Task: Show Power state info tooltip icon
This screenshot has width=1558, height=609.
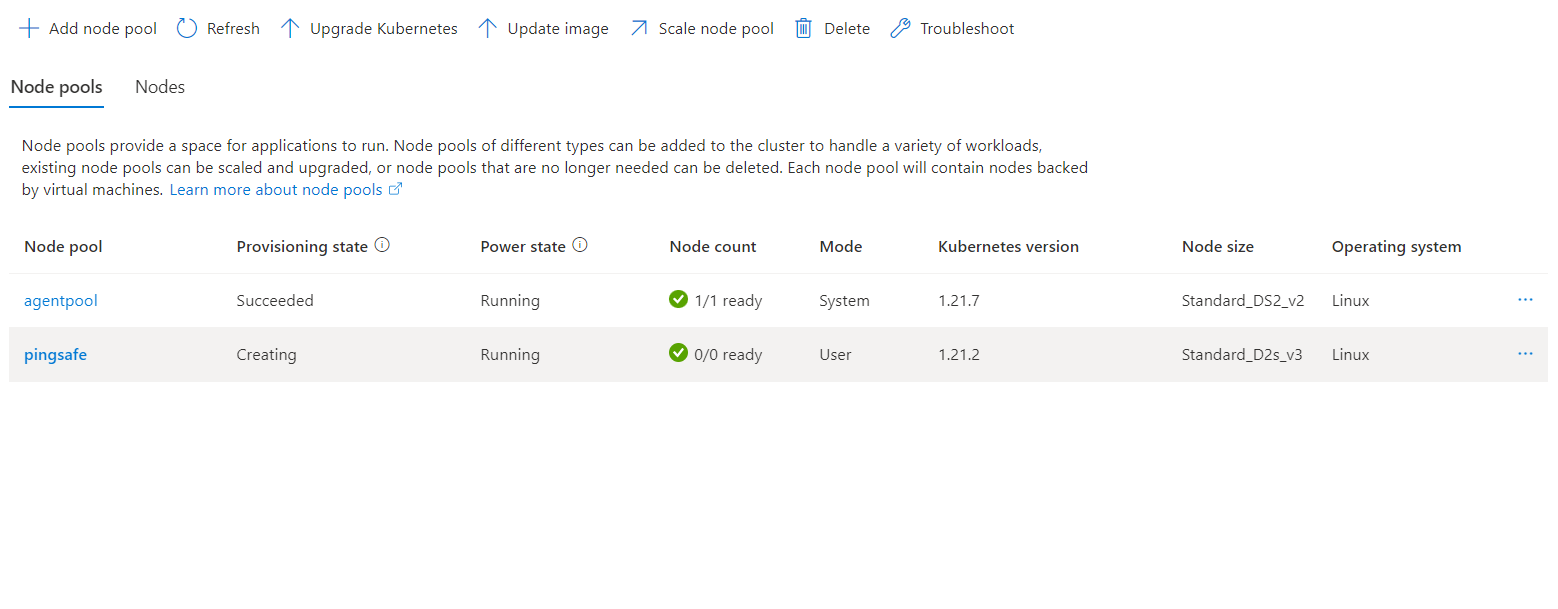Action: 580,246
